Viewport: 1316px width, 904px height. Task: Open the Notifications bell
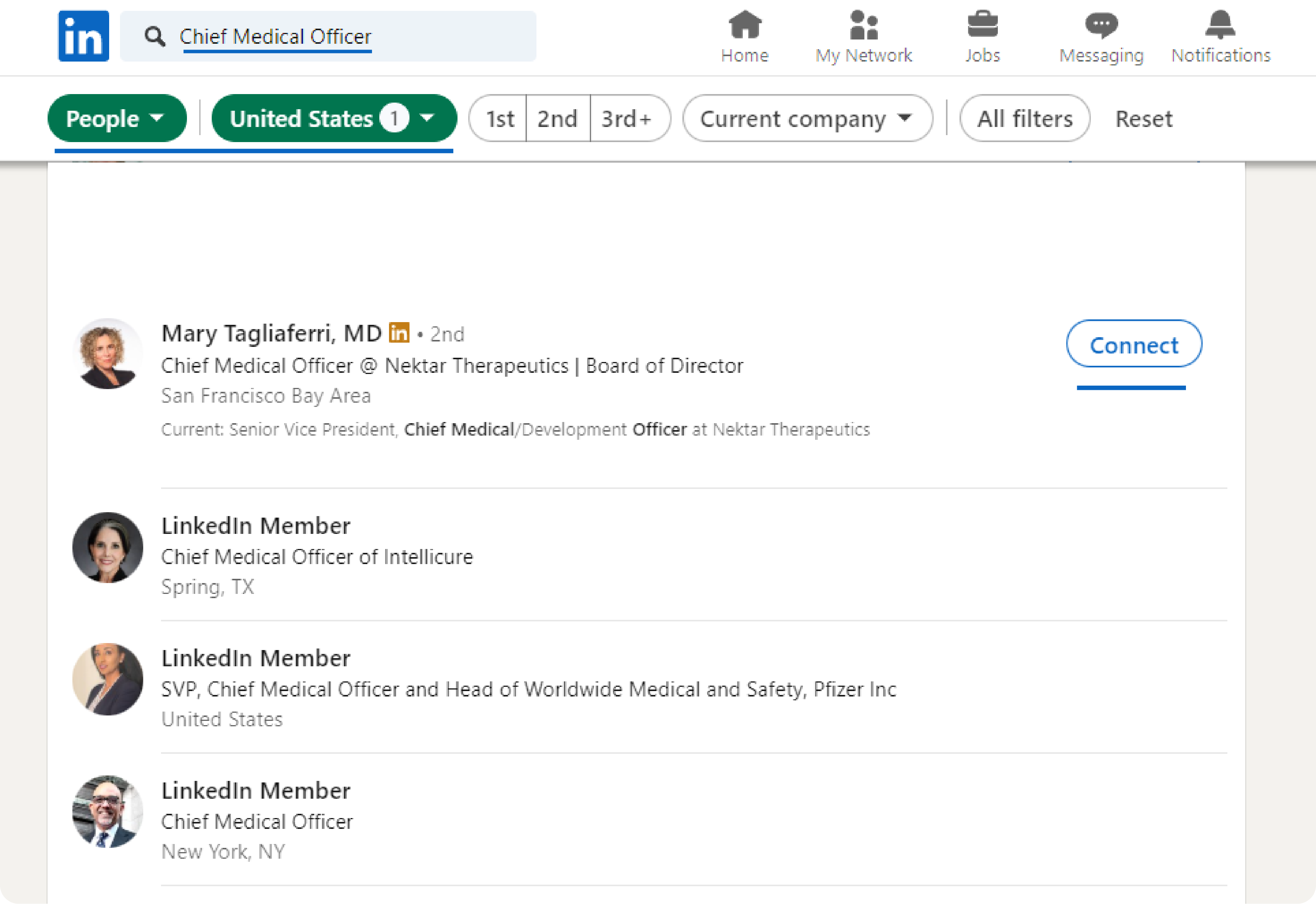pyautogui.click(x=1220, y=25)
